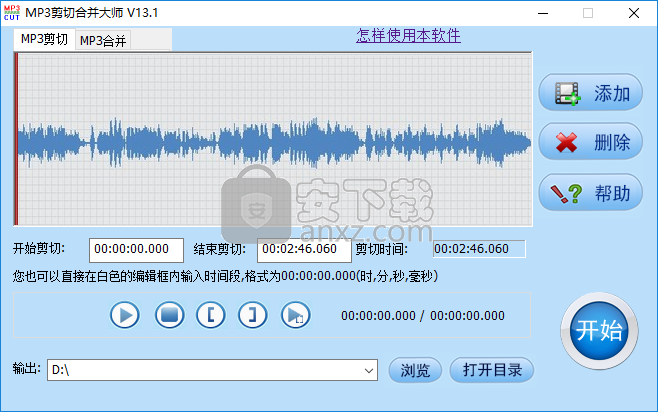Click the 剪切时间 duration field
Image resolution: width=658 pixels, height=412 pixels.
point(479,249)
